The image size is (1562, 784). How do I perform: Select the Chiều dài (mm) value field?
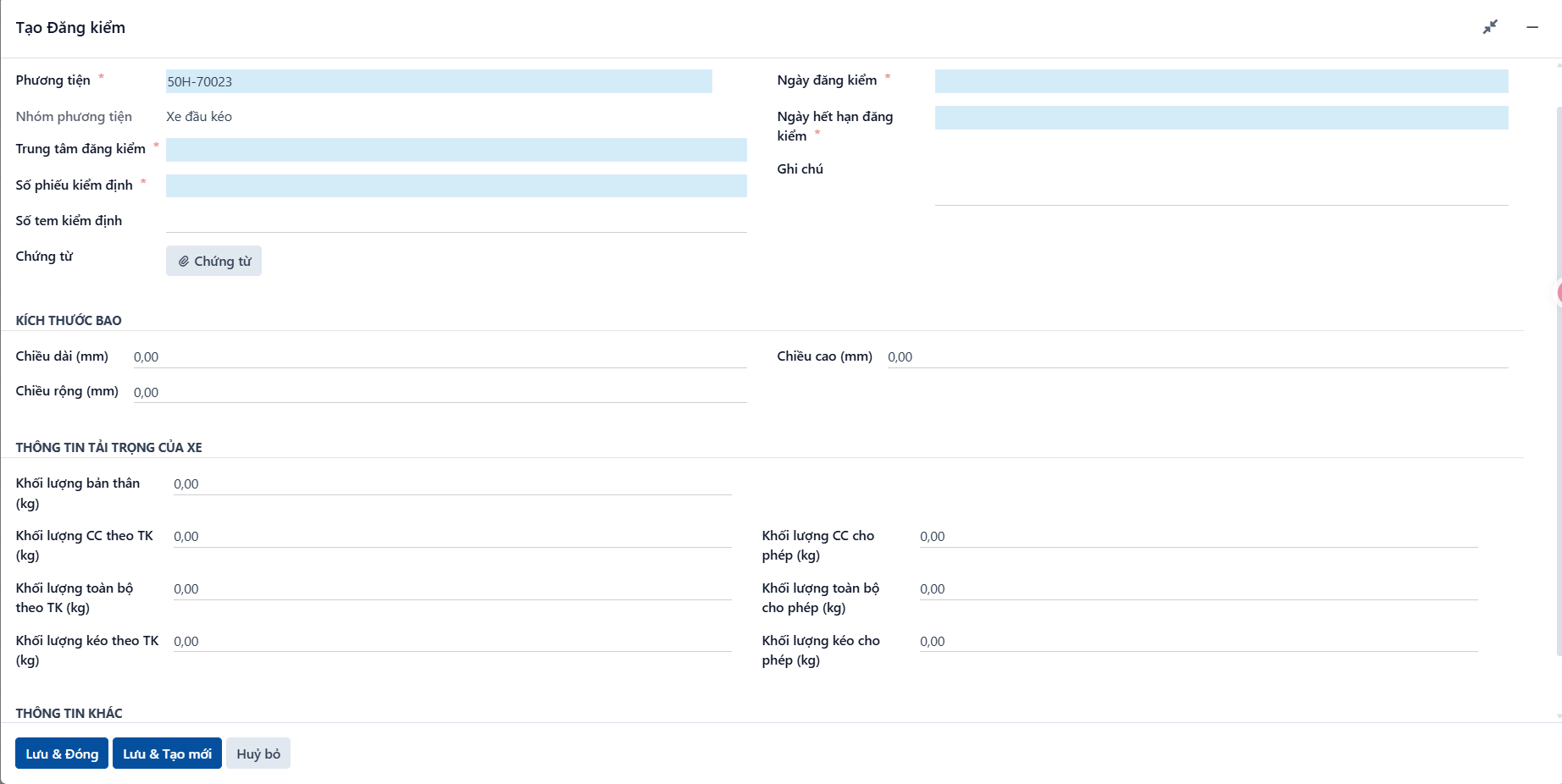pyautogui.click(x=440, y=356)
